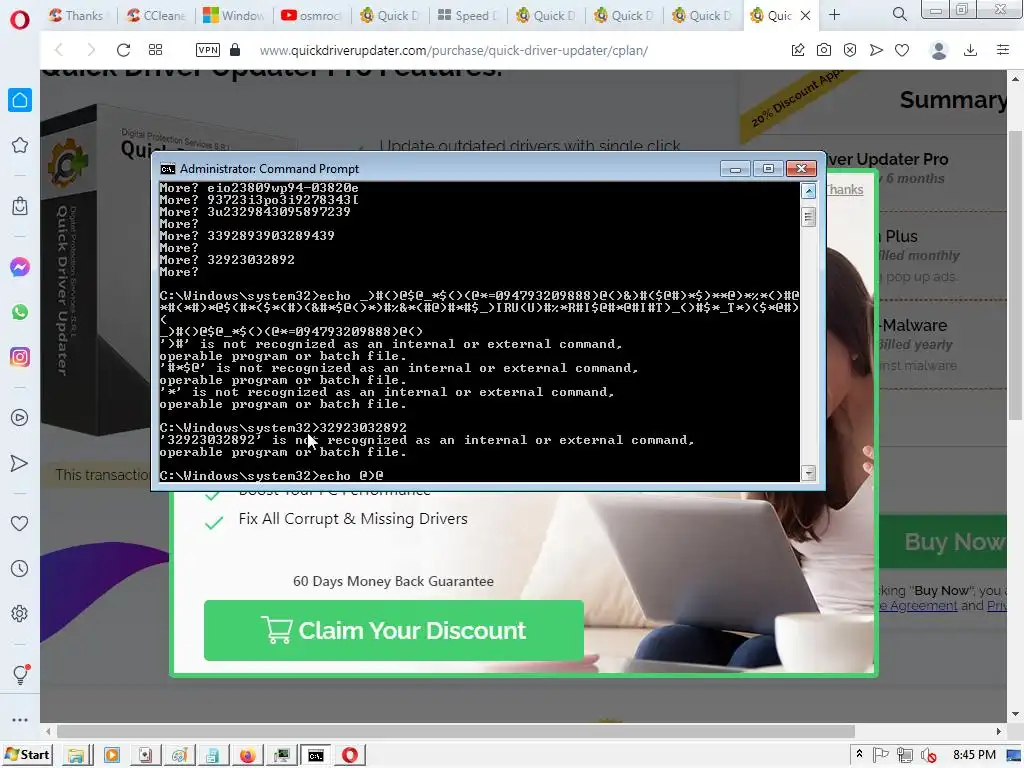Viewport: 1024px width, 768px height.
Task: Open the media player taskbar icon
Action: pos(112,756)
